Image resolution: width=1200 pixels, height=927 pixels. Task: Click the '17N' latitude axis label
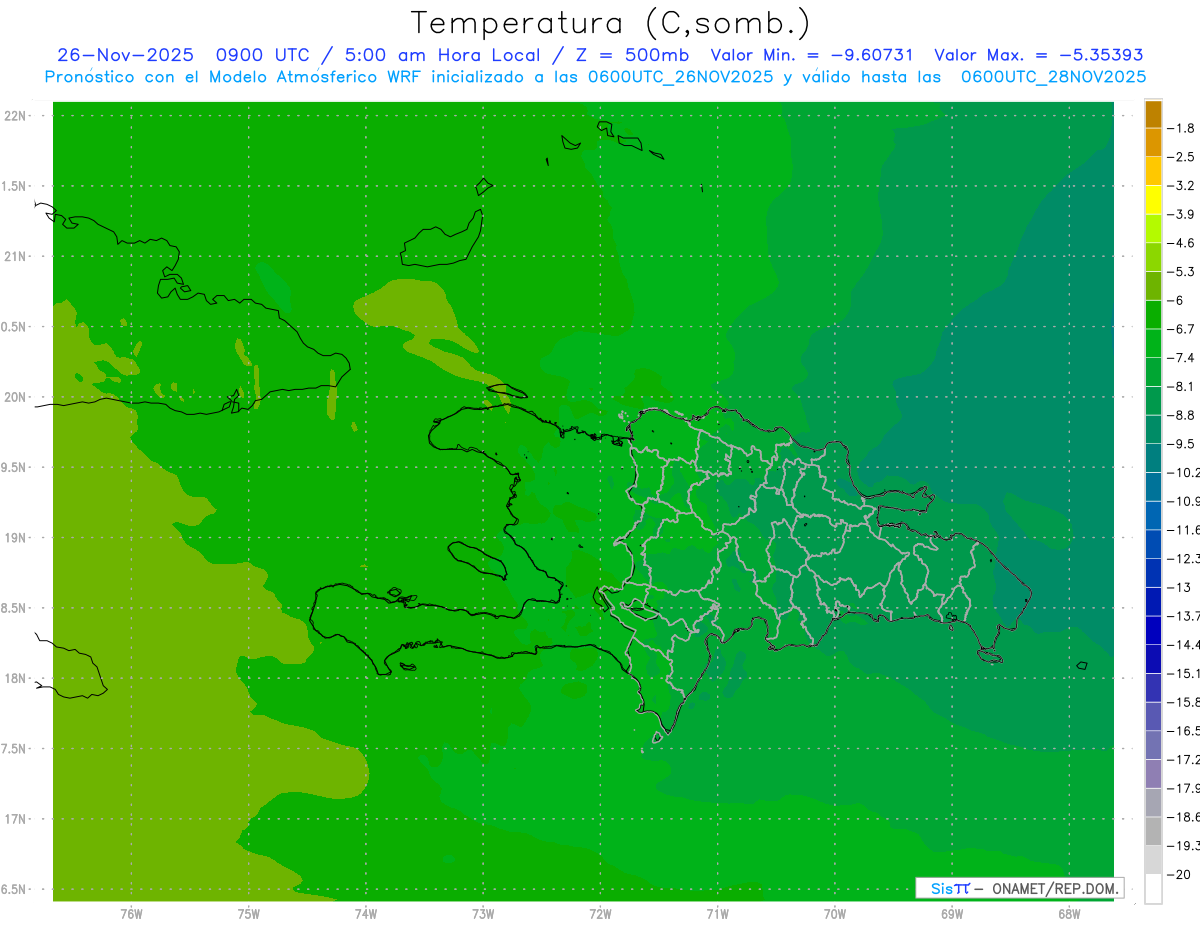pyautogui.click(x=13, y=819)
